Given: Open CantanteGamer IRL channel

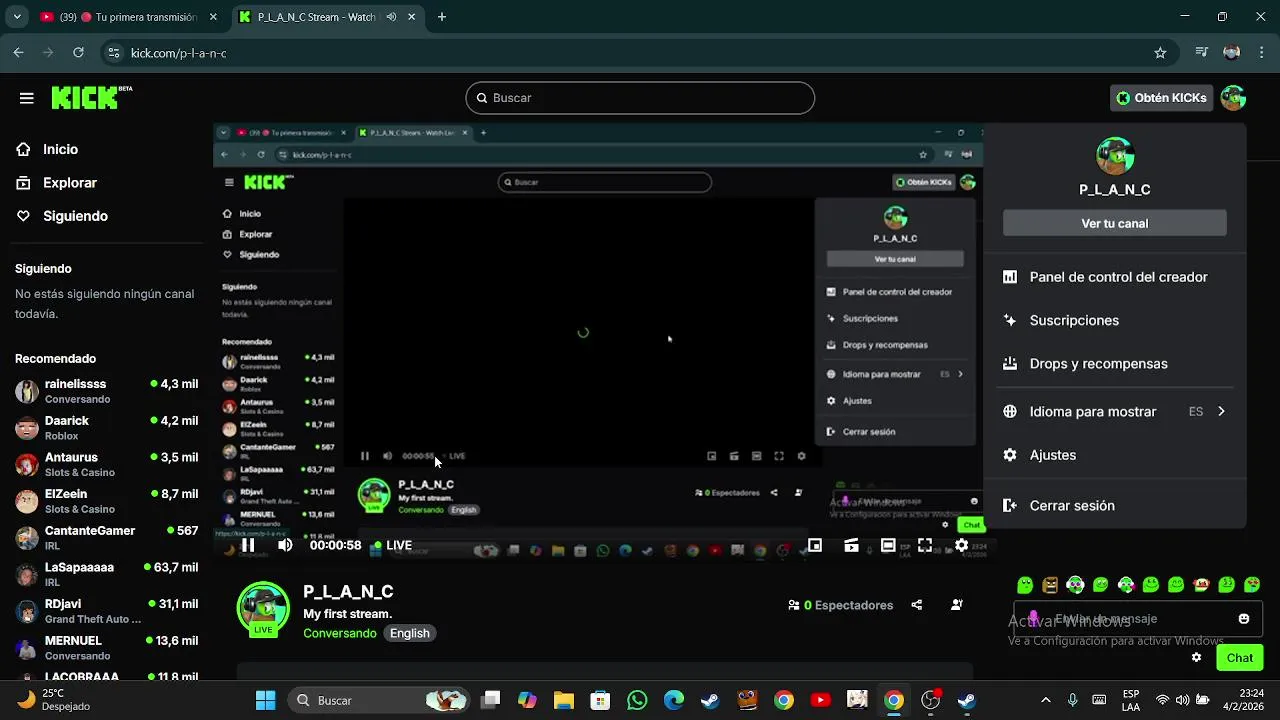Looking at the screenshot, I should 106,538.
